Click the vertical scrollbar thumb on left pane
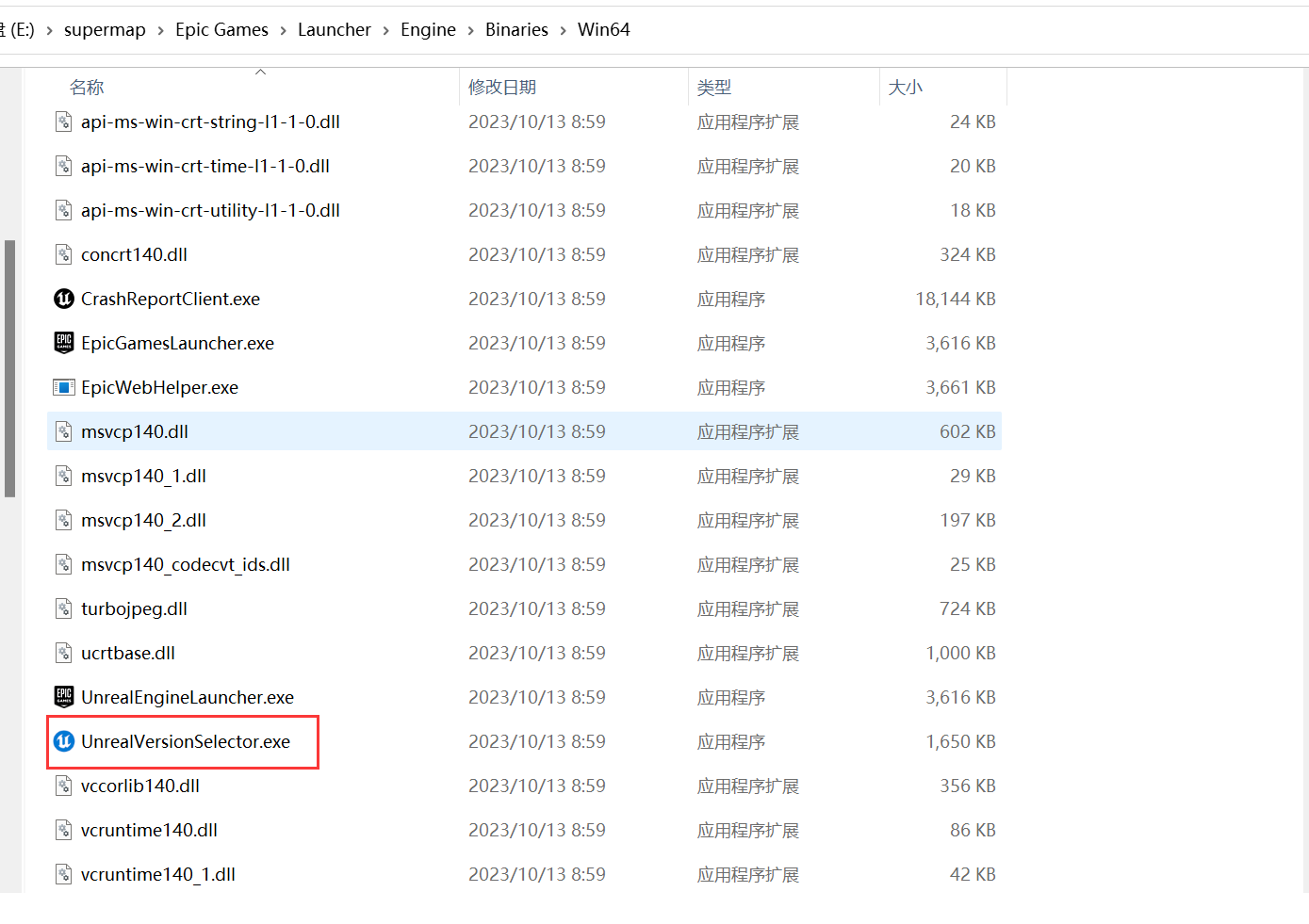The width and height of the screenshot is (1309, 924). [9, 367]
